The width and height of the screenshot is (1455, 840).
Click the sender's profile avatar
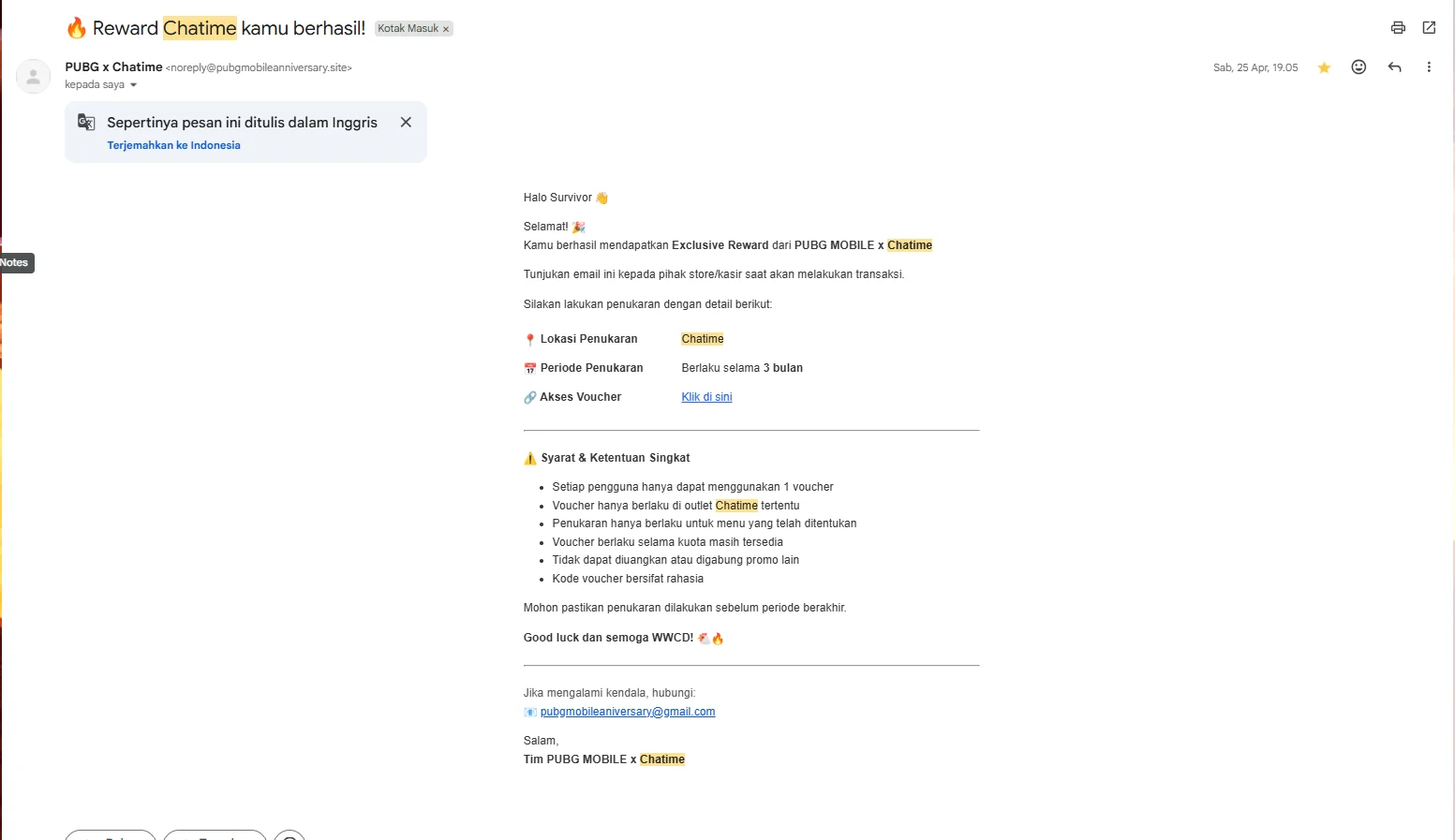34,77
